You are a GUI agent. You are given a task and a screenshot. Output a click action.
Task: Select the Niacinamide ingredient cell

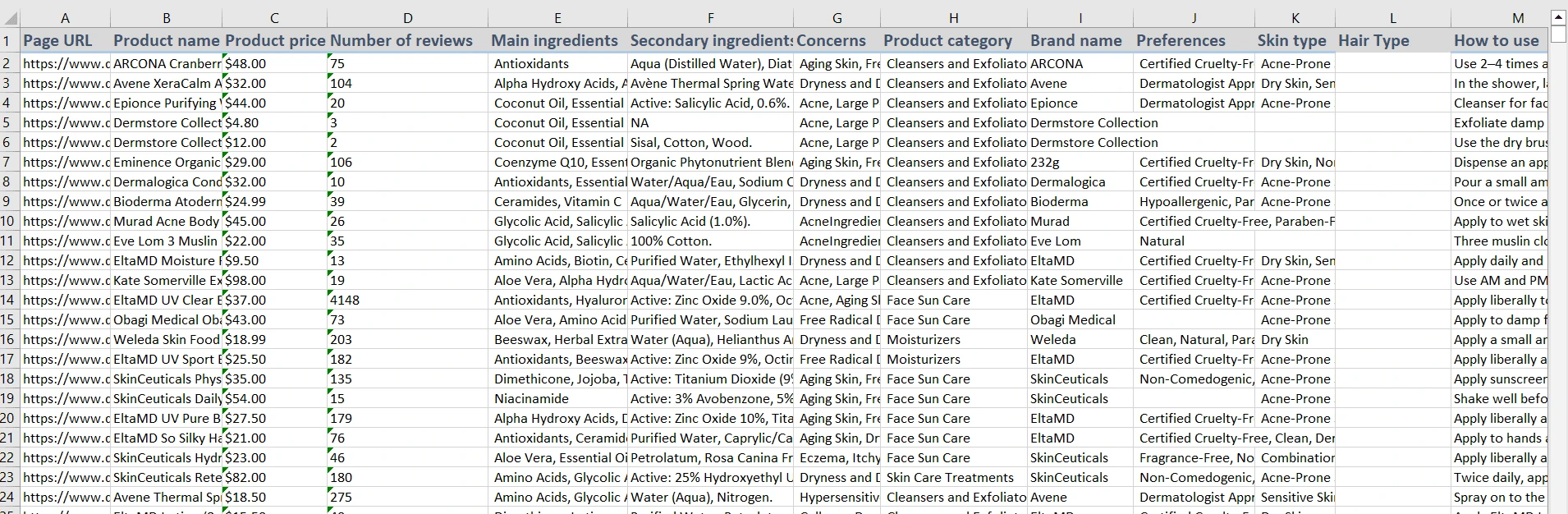click(557, 398)
